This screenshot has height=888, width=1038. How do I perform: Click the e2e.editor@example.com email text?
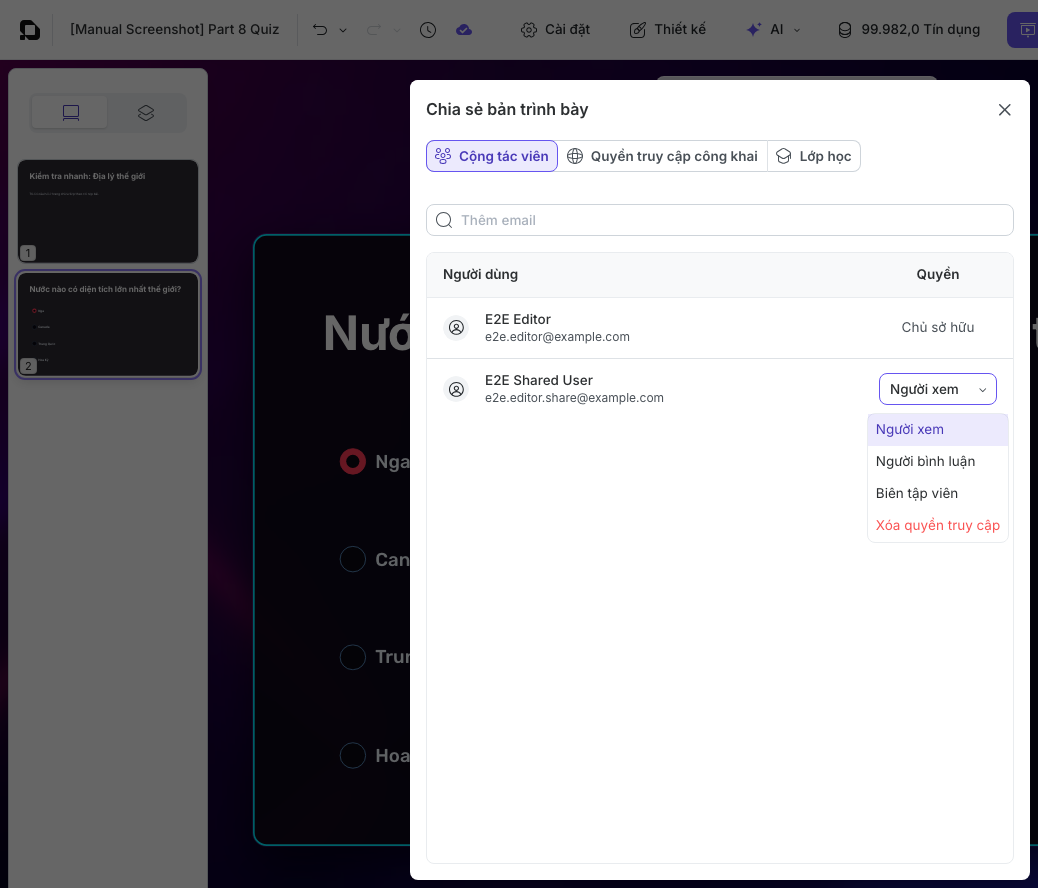point(557,337)
